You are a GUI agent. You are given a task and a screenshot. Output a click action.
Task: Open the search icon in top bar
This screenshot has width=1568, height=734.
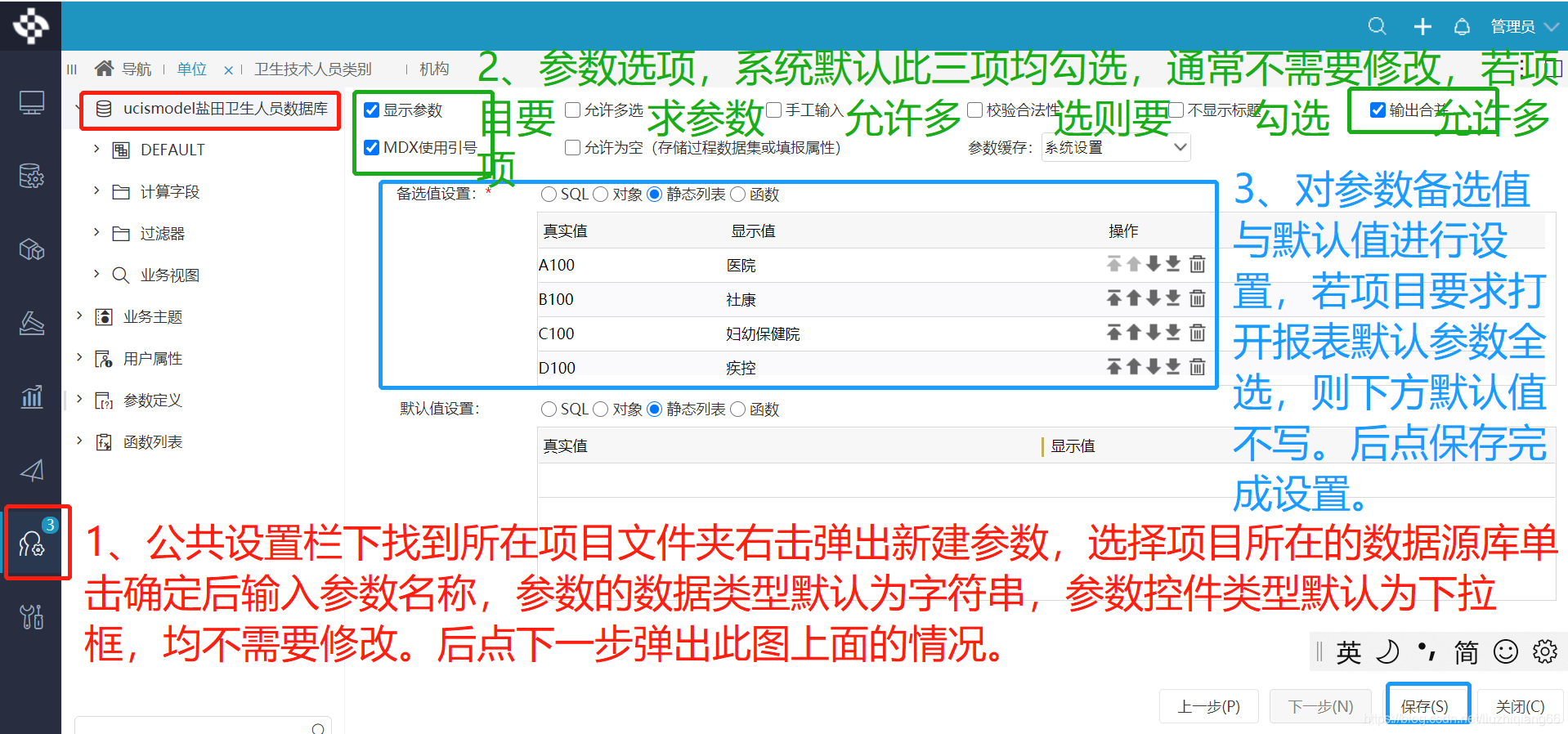click(1377, 26)
